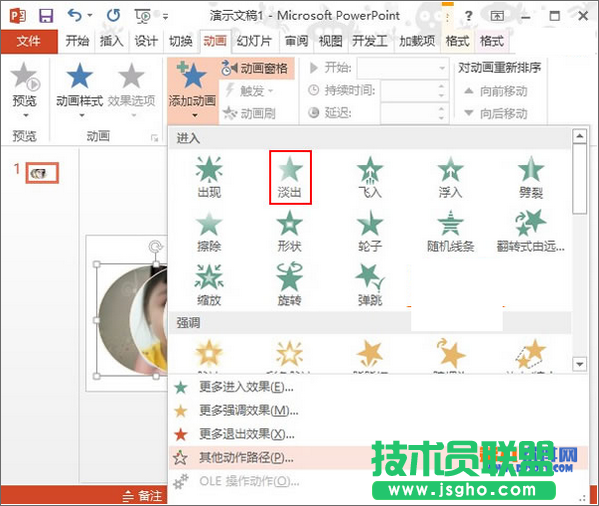Switch to the 插入 insert tab

point(112,41)
